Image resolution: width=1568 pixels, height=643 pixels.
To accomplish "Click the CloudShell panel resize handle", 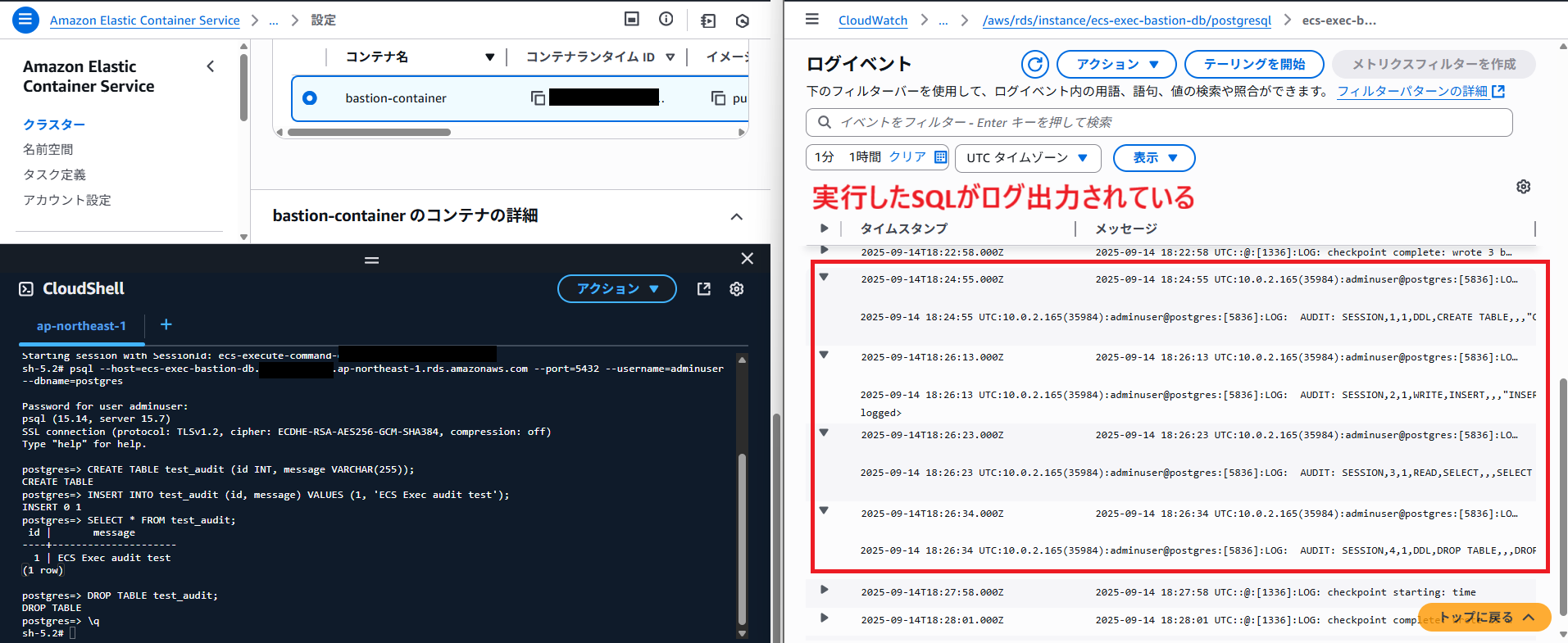I will (372, 260).
